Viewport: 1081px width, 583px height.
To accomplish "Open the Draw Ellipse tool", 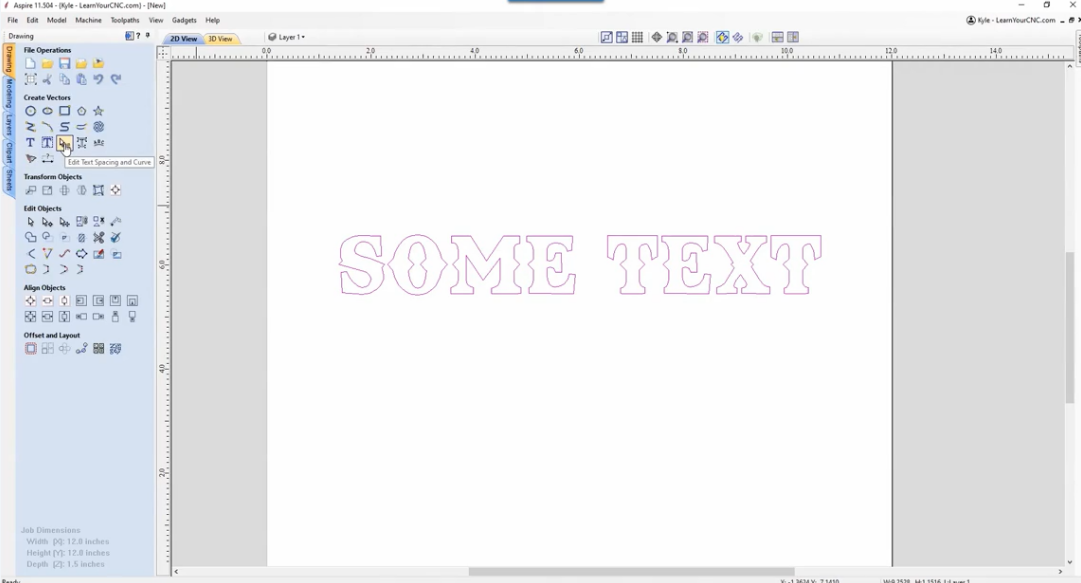I will point(46,111).
